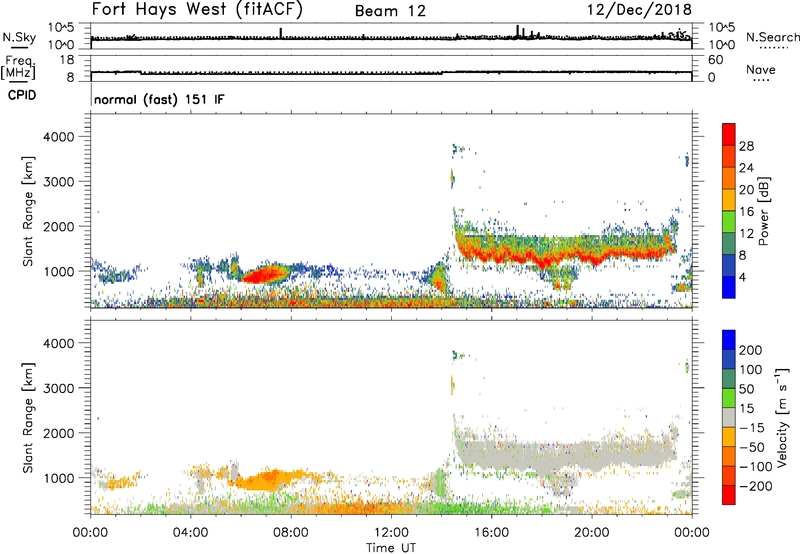
Task: Click the "20:00" time tick label
Action: pyautogui.click(x=592, y=533)
